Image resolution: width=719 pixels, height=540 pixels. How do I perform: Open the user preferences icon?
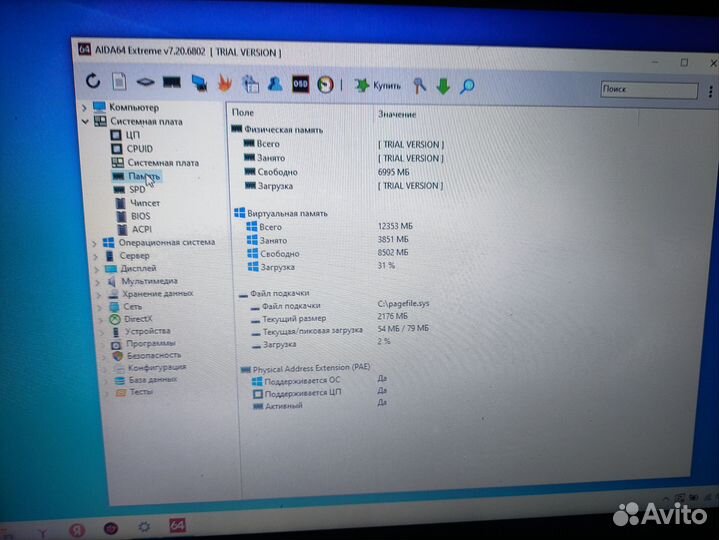(x=275, y=84)
